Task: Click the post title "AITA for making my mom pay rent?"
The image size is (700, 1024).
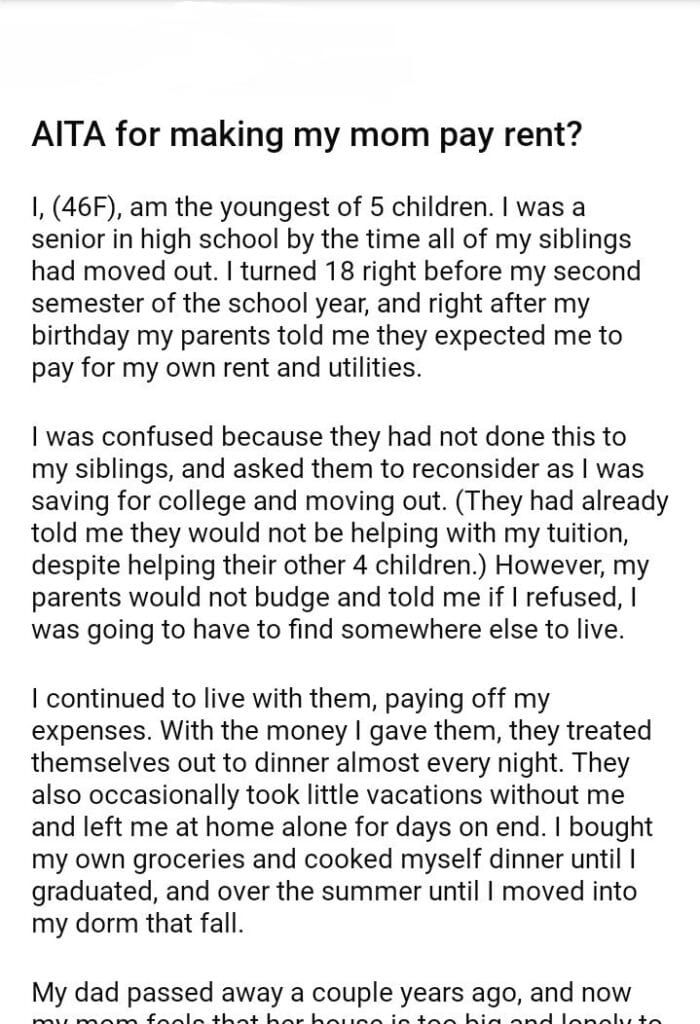Action: [306, 137]
